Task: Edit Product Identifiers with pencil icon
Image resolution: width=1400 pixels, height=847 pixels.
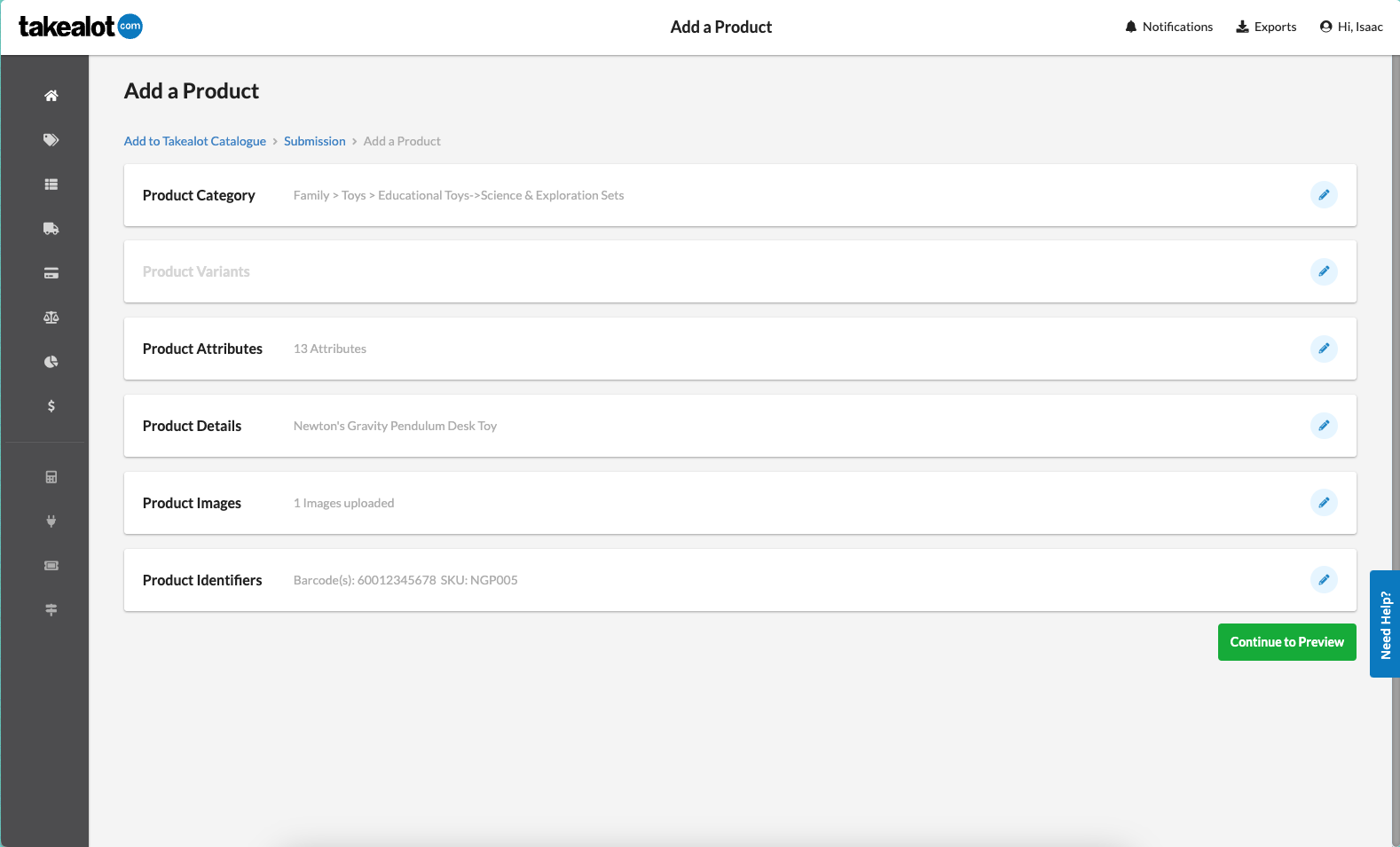Action: (1324, 580)
